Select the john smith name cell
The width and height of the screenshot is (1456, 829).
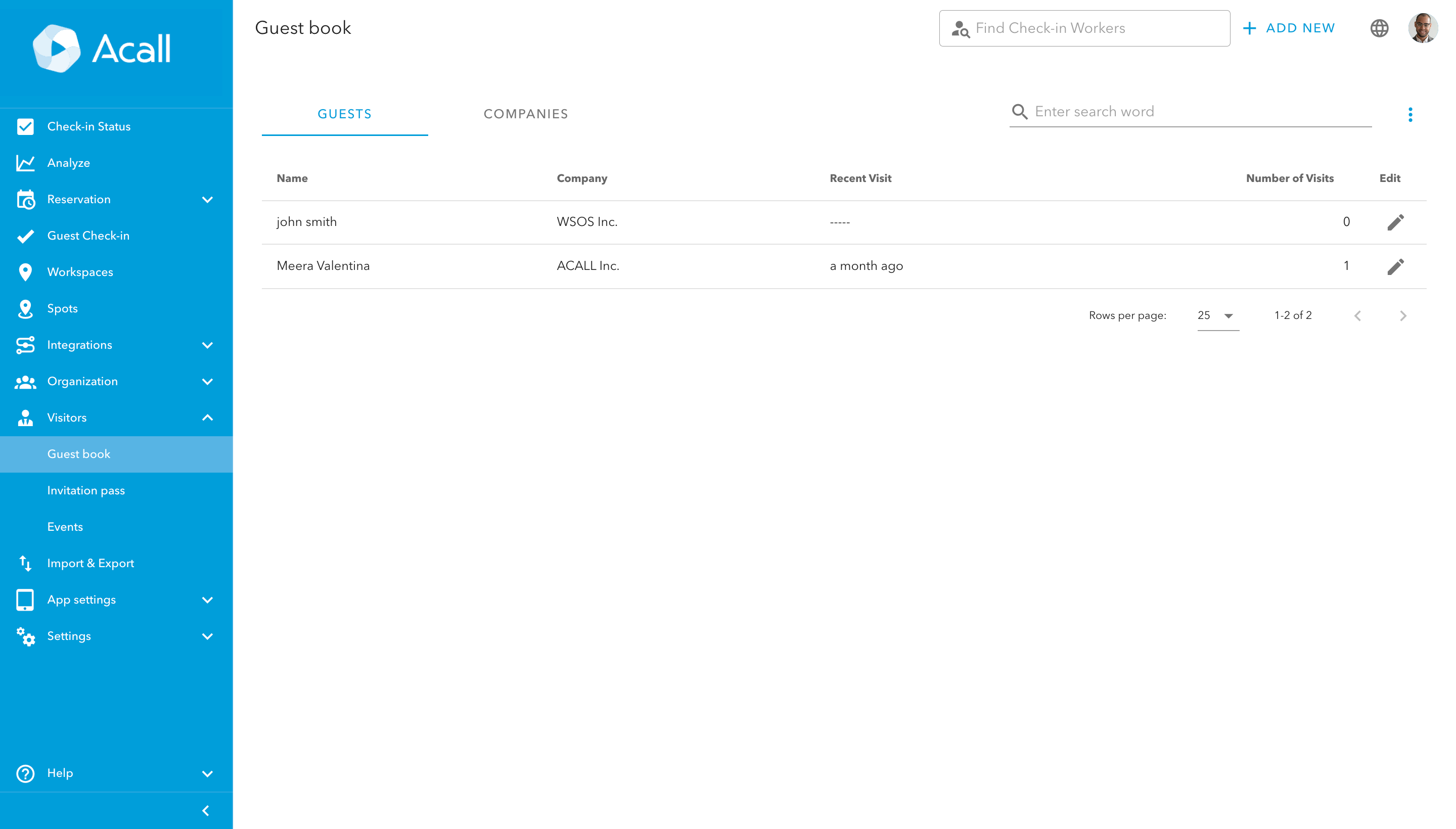(306, 222)
